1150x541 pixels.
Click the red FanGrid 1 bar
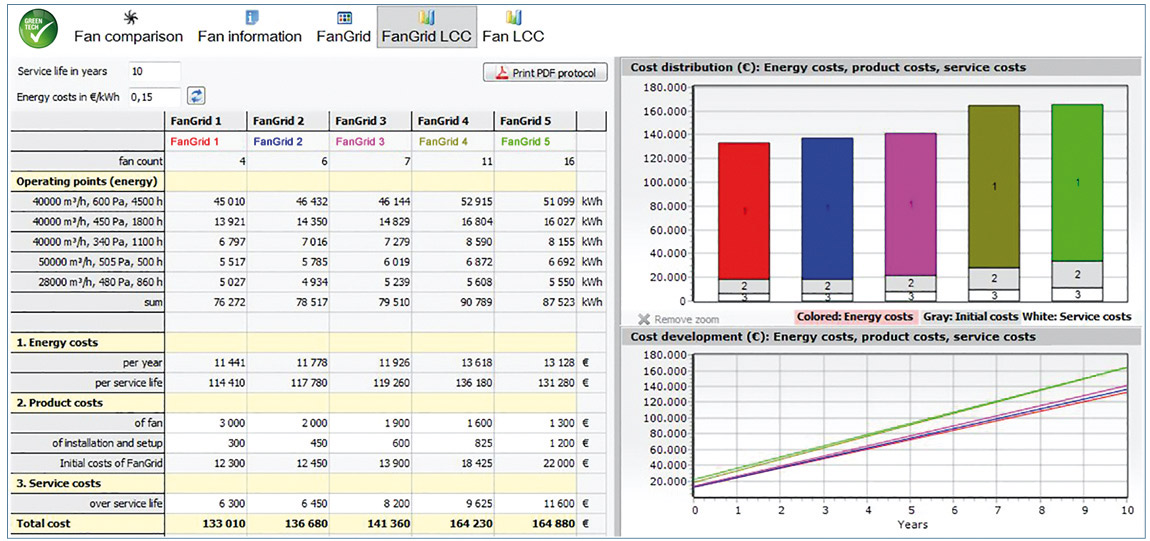coord(744,211)
